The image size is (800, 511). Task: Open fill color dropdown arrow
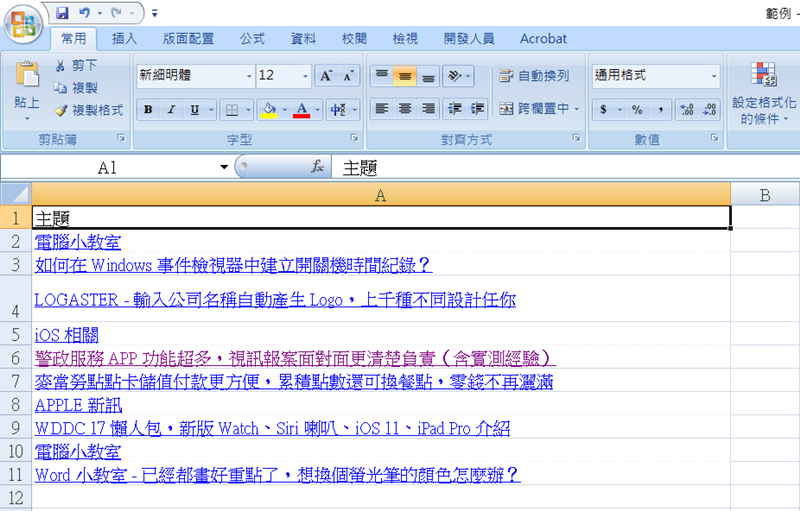pos(285,110)
